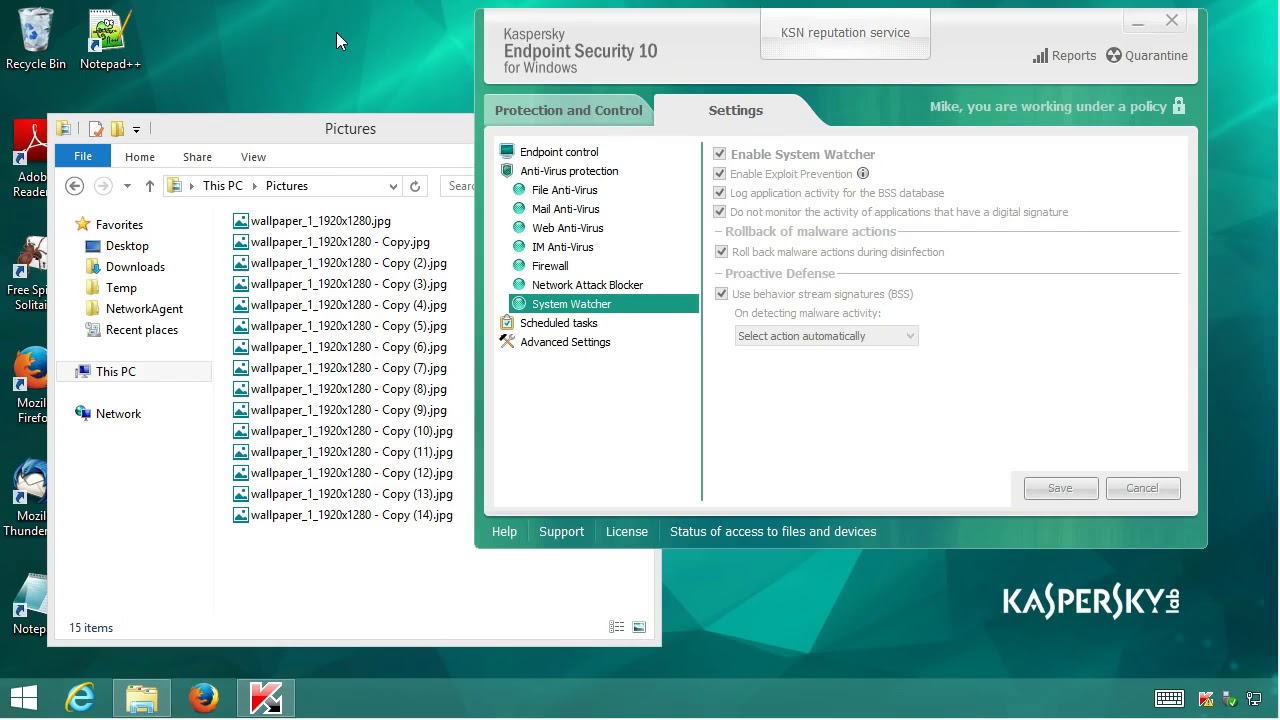Viewport: 1280px width, 720px height.
Task: Click the Explorer search box
Action: 458,186
